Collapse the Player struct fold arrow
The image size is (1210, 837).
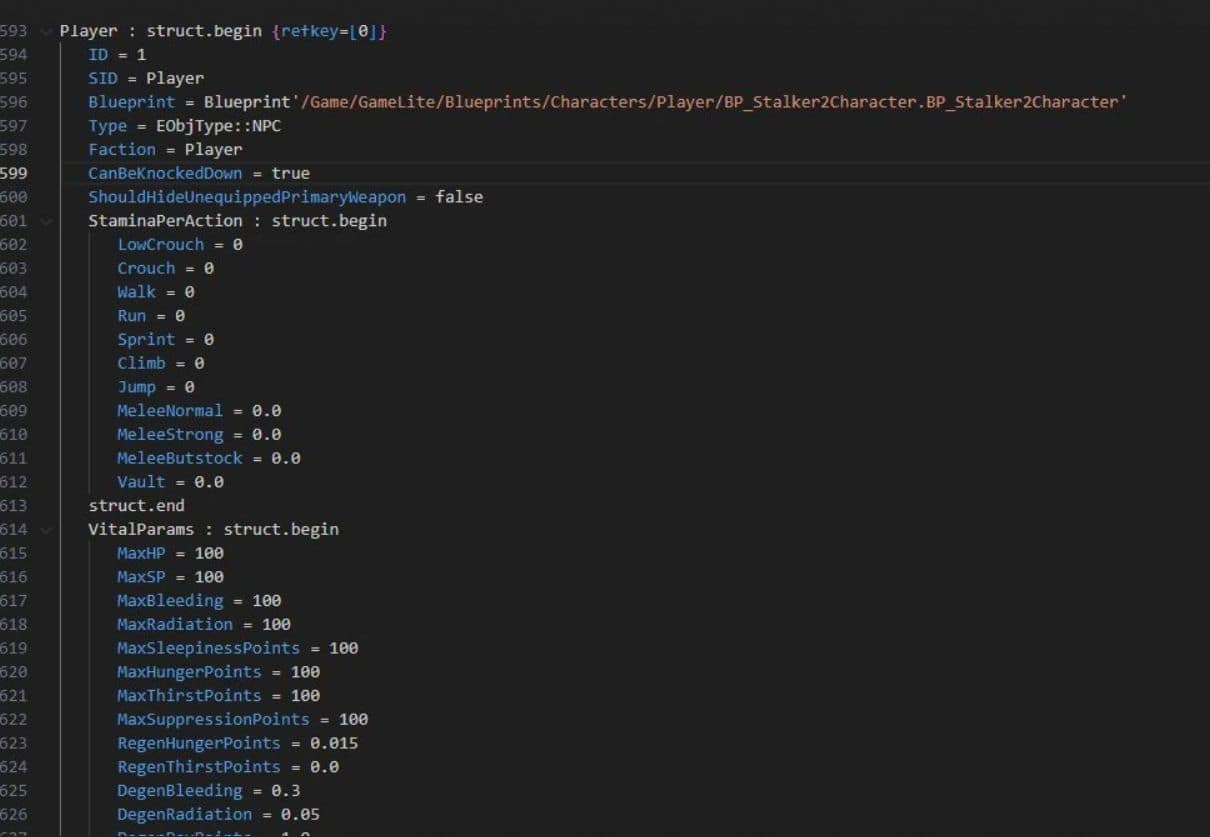point(45,31)
